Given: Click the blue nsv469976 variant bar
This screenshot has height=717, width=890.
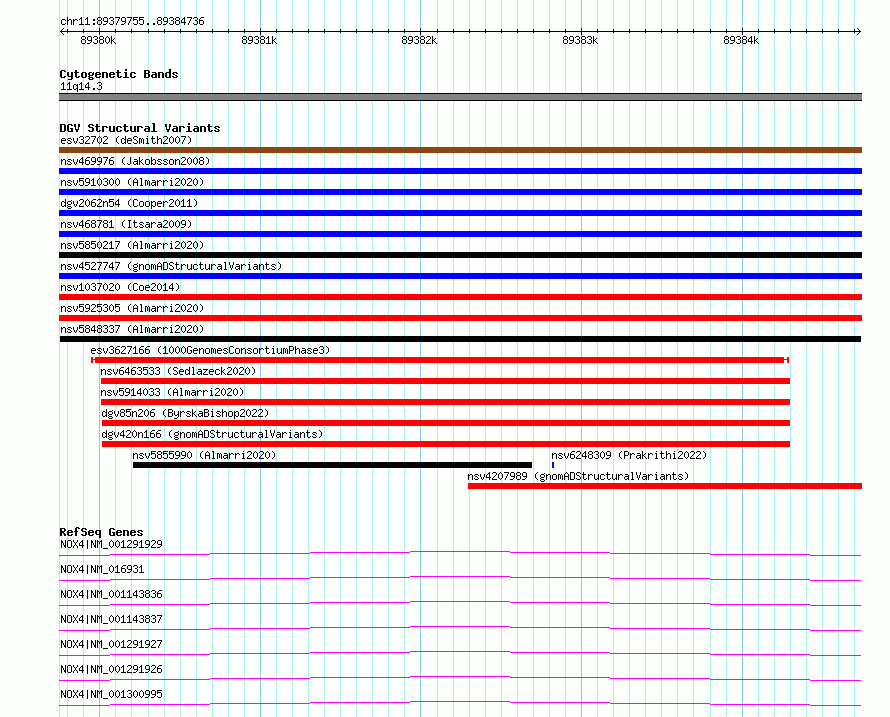Looking at the screenshot, I should (x=460, y=171).
